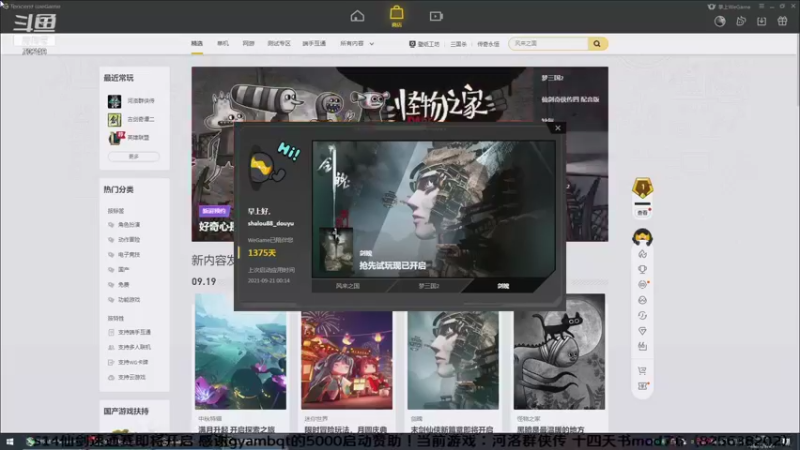This screenshot has width=800, height=450.
Task: Click the thumbs-up icon in right sidebar
Action: pyautogui.click(x=642, y=346)
